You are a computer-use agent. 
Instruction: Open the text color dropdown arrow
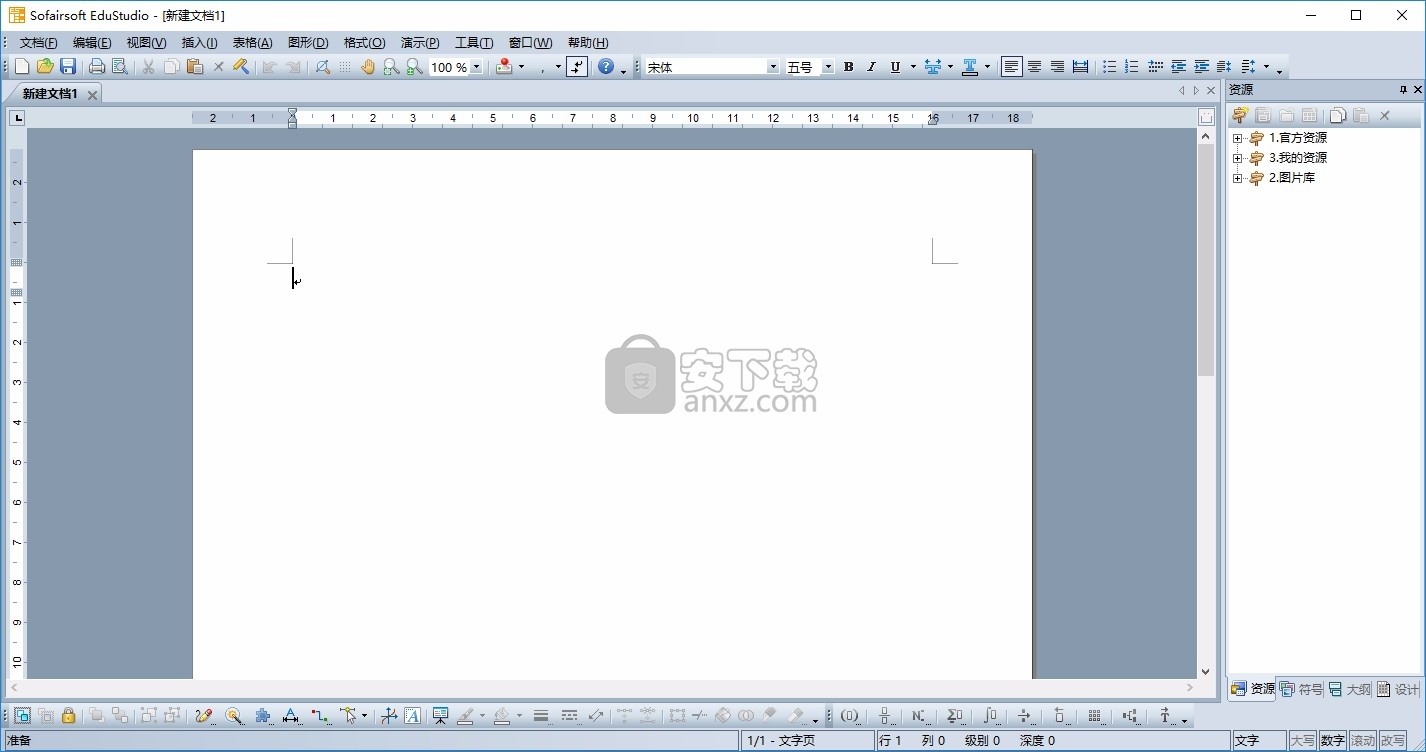(x=987, y=67)
